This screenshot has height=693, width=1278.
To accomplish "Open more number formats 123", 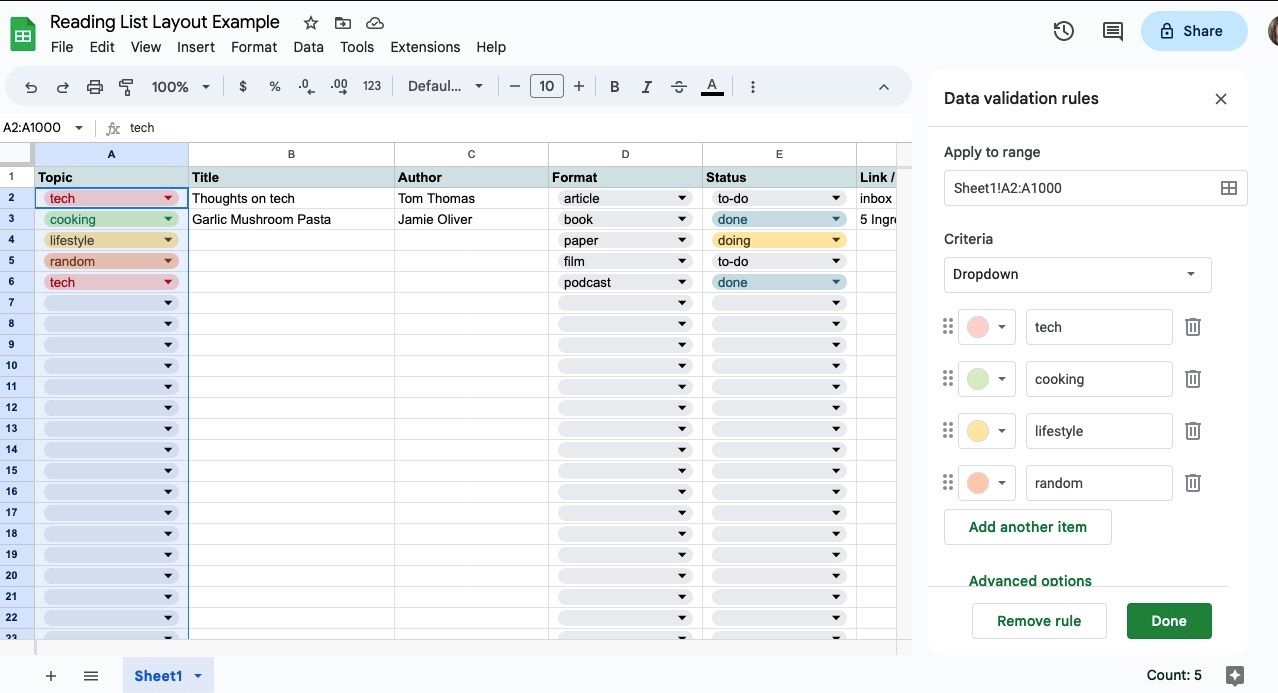I will (372, 87).
